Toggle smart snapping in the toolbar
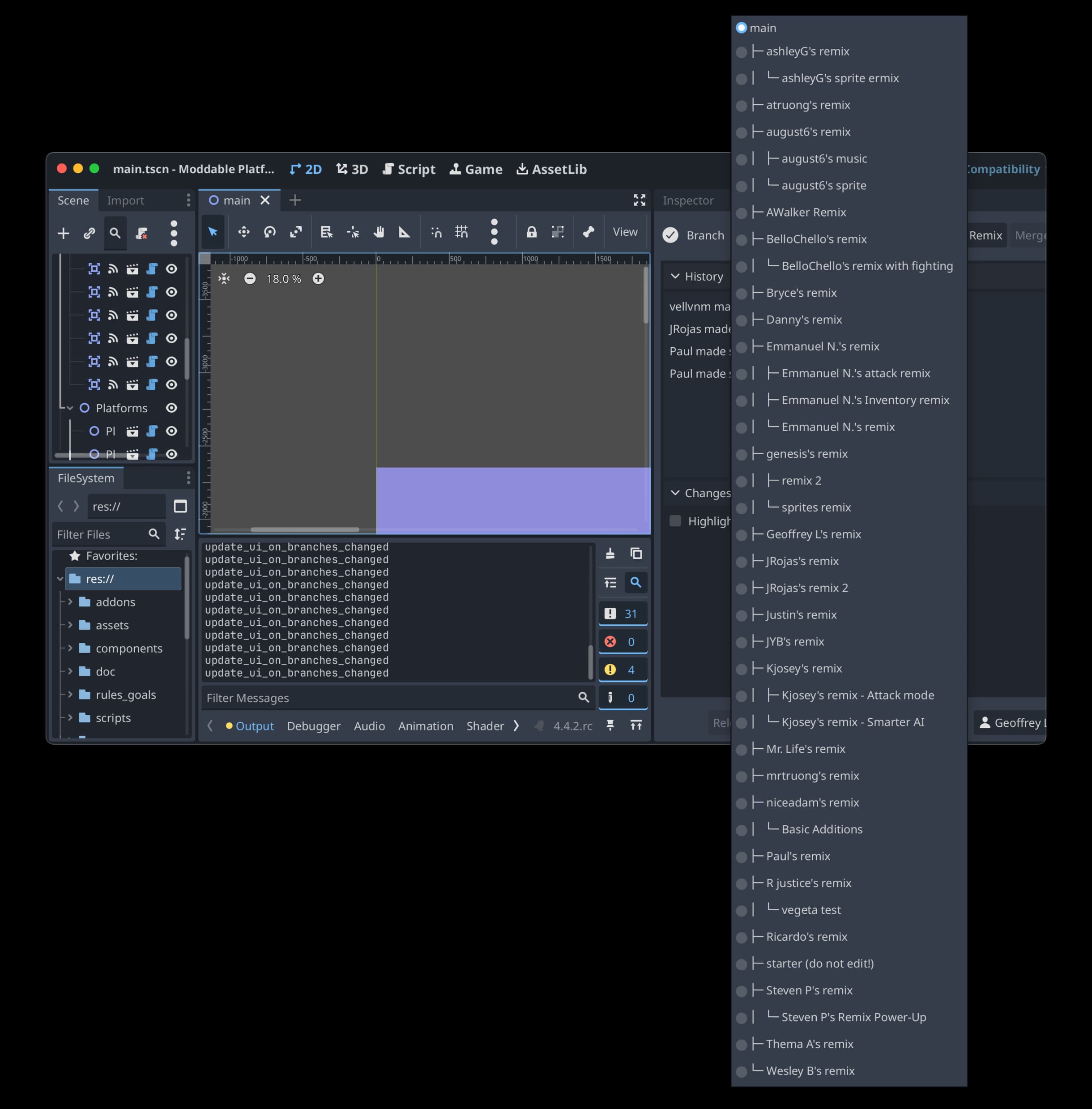 click(436, 232)
